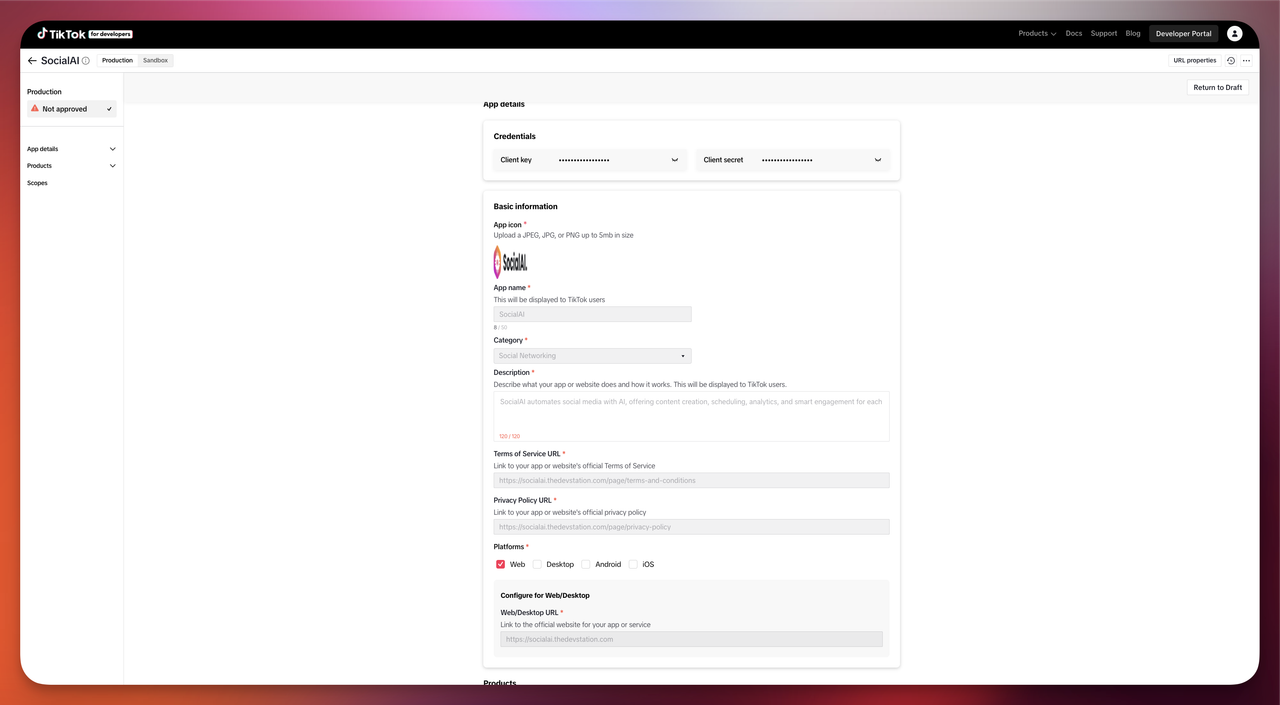Screen dimensions: 1280x705
Task: Tick the iOS platform checkbox
Action: click(x=633, y=564)
